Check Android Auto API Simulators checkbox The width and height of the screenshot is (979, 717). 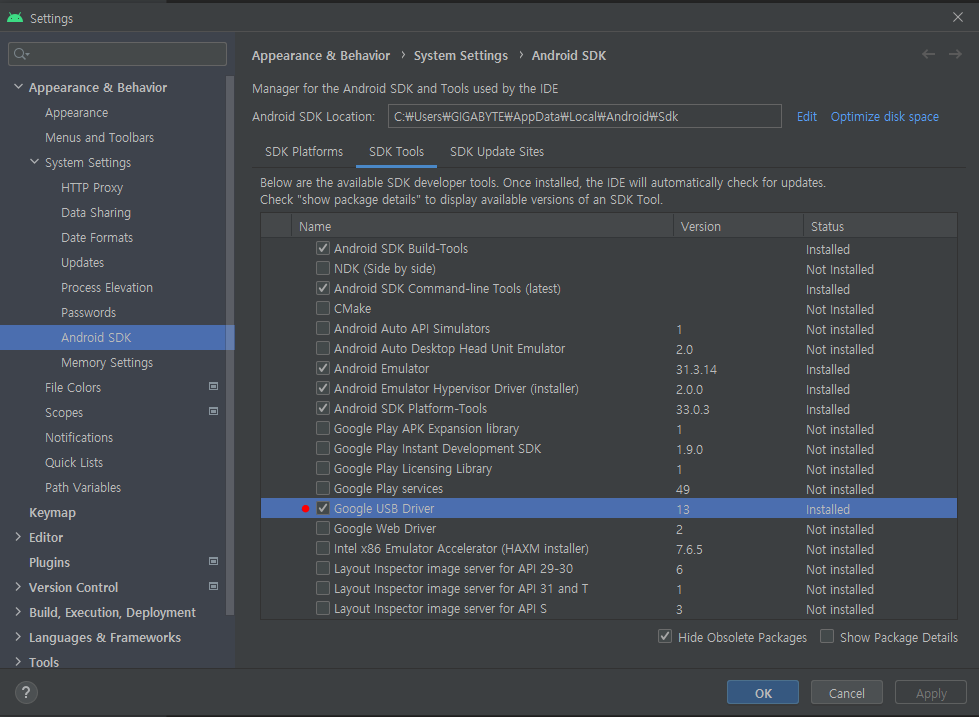tap(323, 328)
